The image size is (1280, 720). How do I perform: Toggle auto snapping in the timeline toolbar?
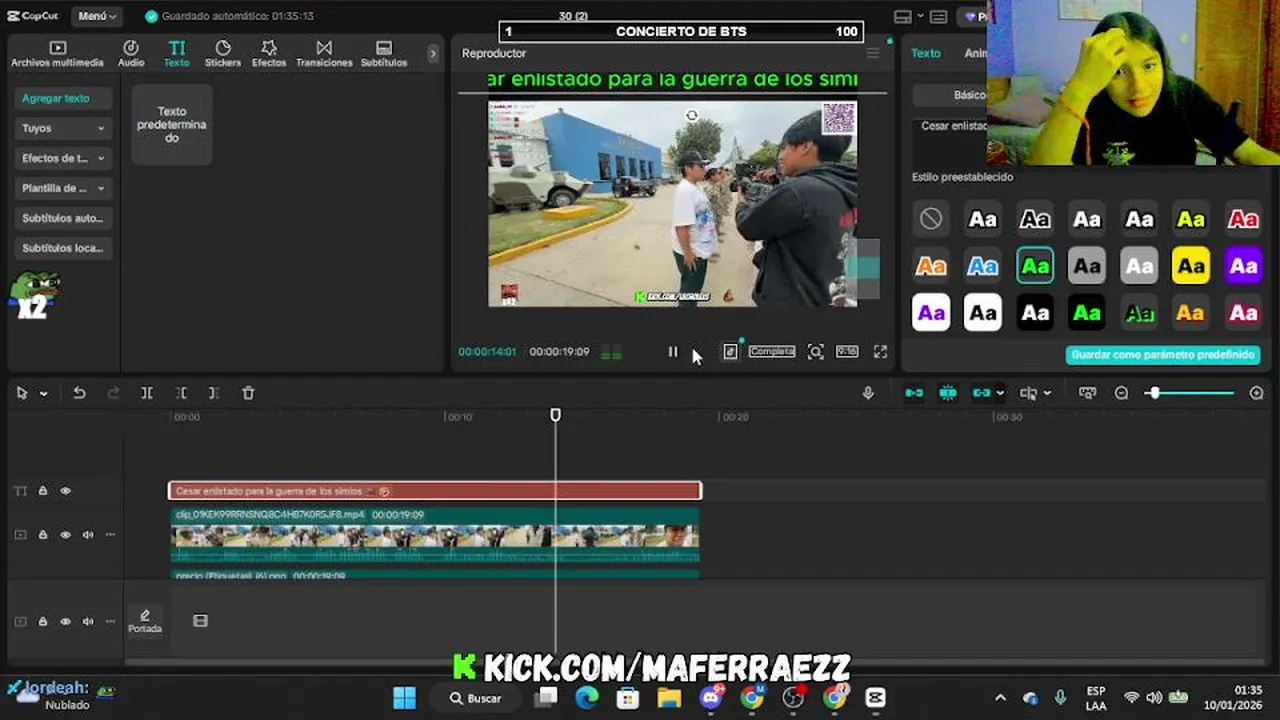click(948, 393)
